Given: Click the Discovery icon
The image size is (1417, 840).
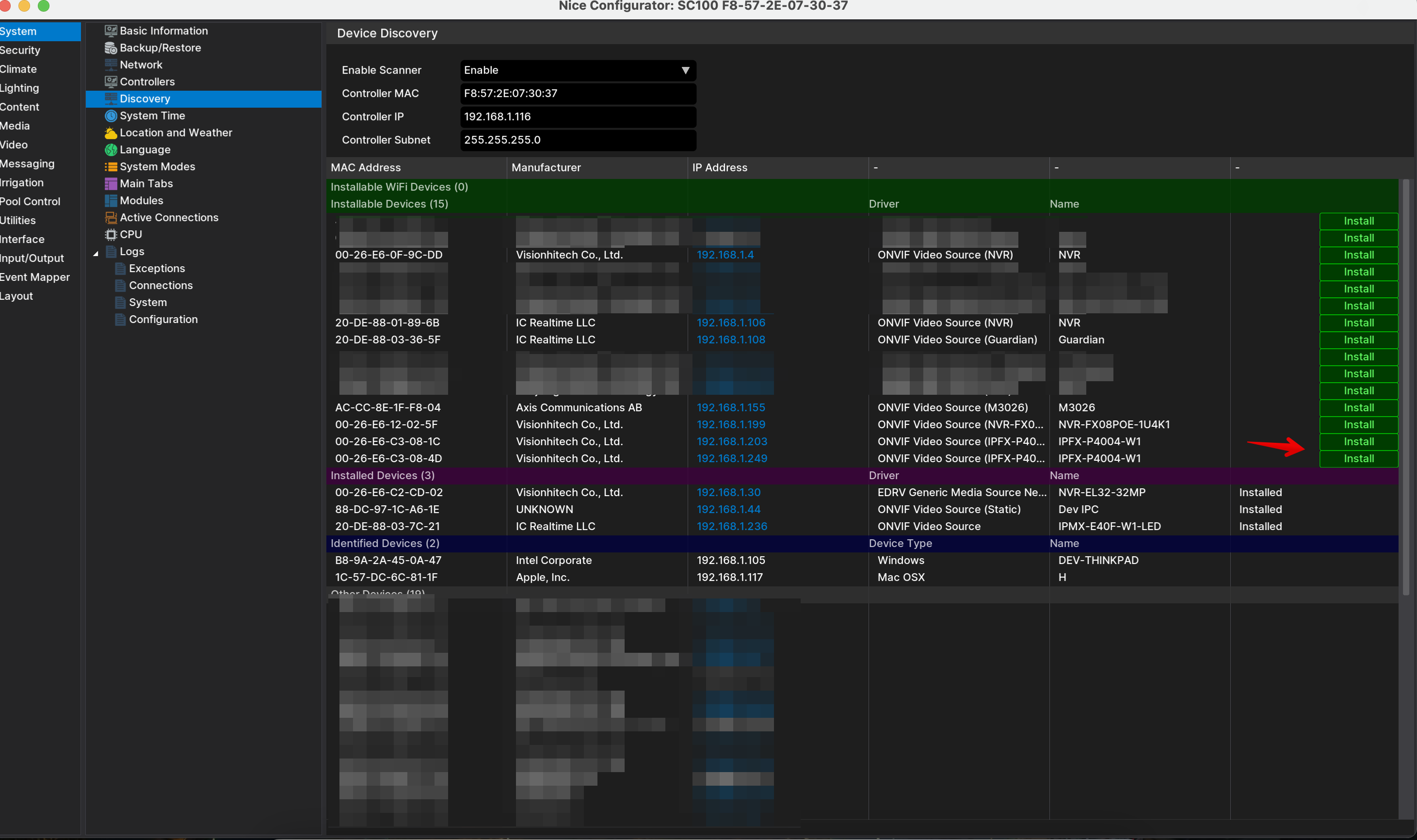Looking at the screenshot, I should tap(111, 98).
